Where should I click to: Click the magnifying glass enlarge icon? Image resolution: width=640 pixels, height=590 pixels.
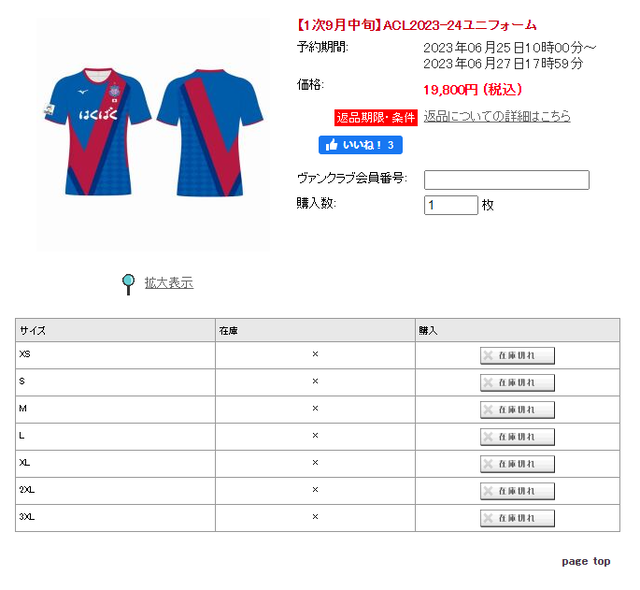coord(128,284)
